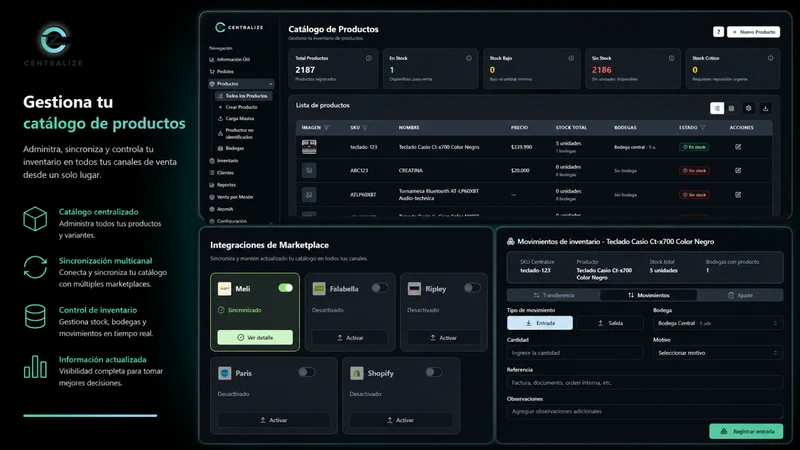
Task: Open teclado-123 product image thumbnail
Action: (x=309, y=147)
